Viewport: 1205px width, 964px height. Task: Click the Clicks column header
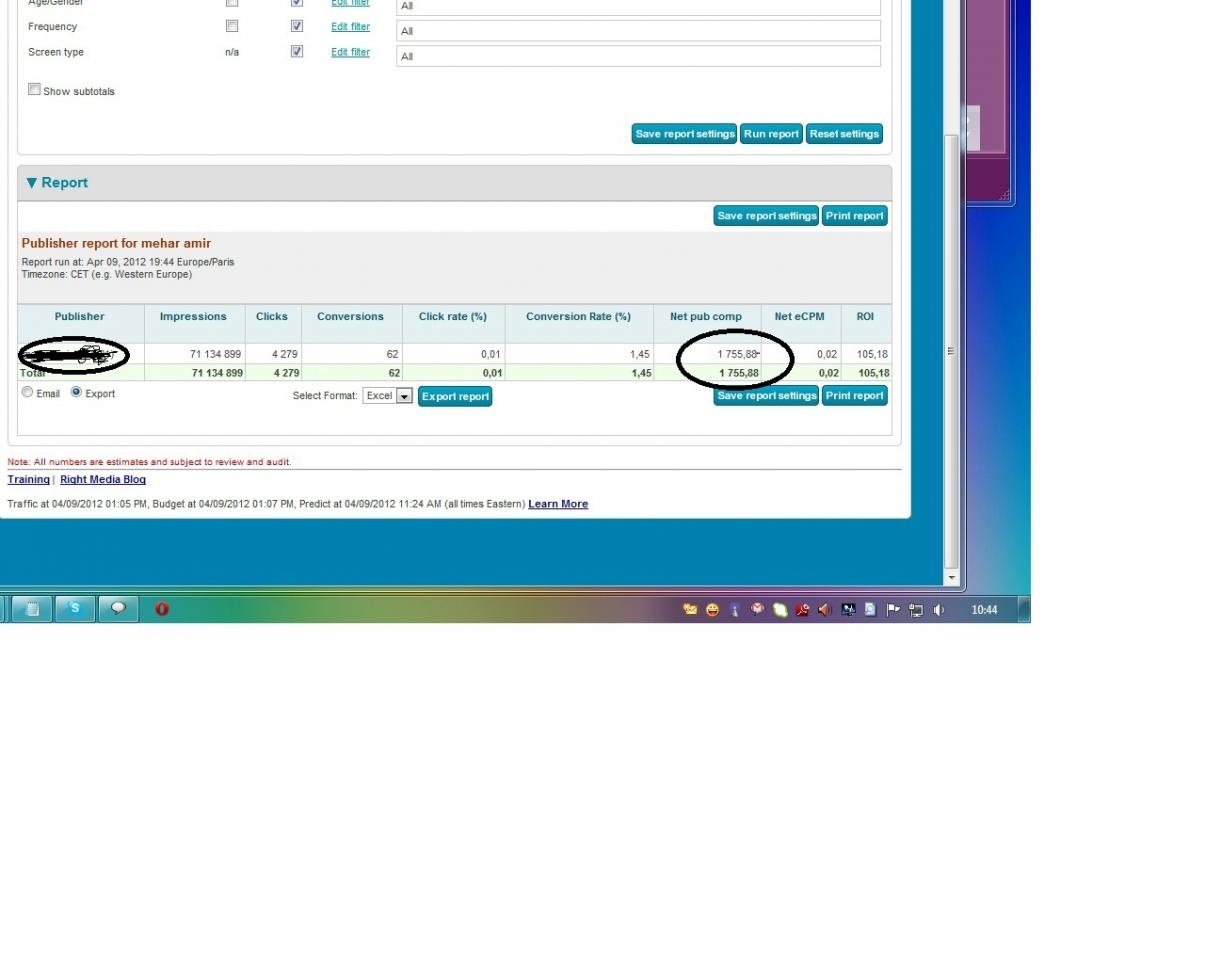click(272, 317)
